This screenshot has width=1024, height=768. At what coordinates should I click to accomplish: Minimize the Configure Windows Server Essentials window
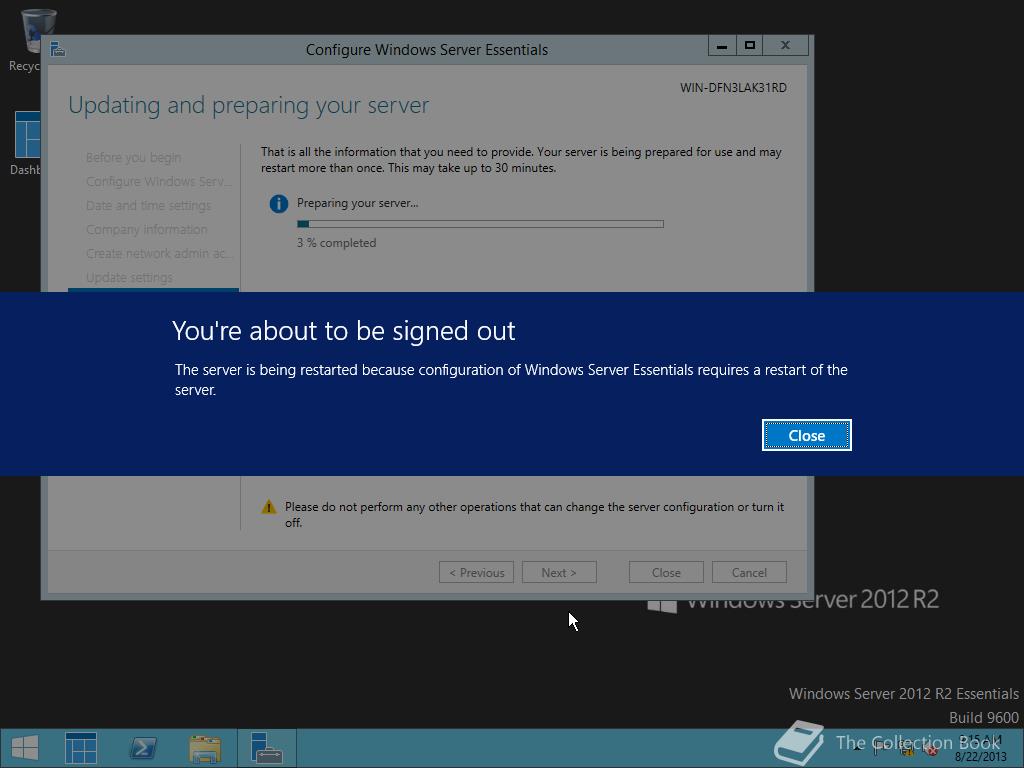point(722,46)
